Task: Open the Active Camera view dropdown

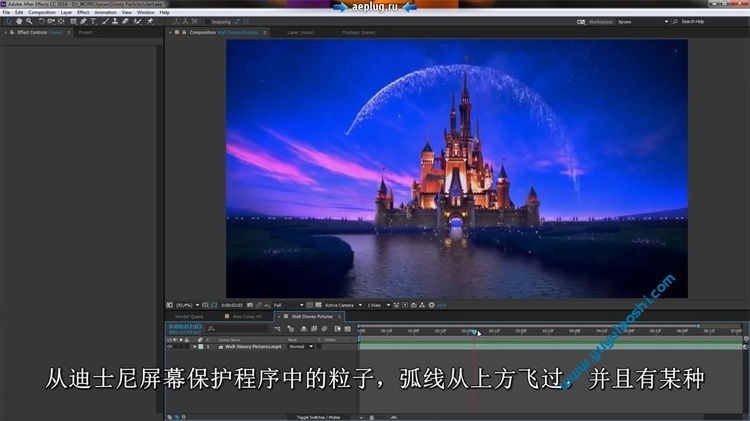Action: (x=343, y=305)
